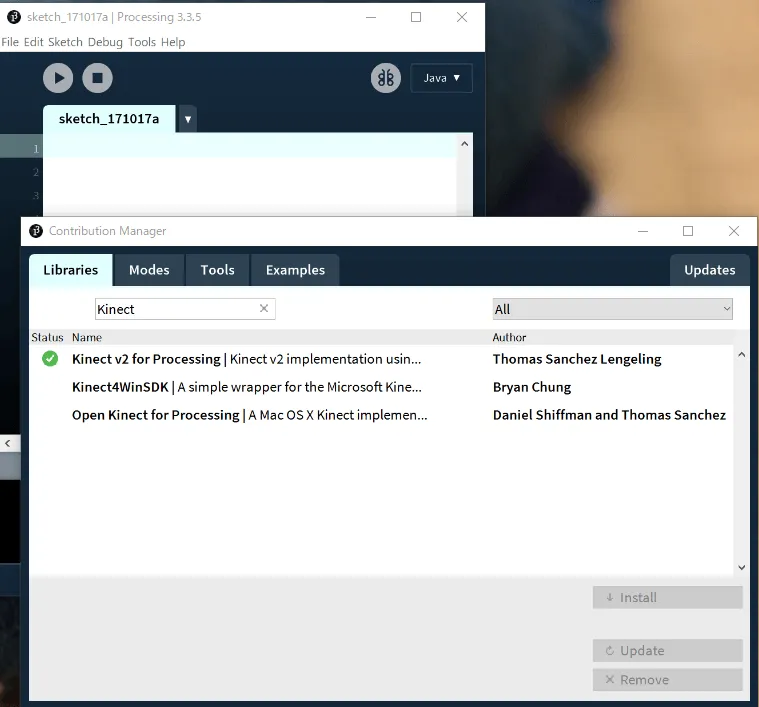
Task: Open the Debug menu
Action: click(x=105, y=42)
